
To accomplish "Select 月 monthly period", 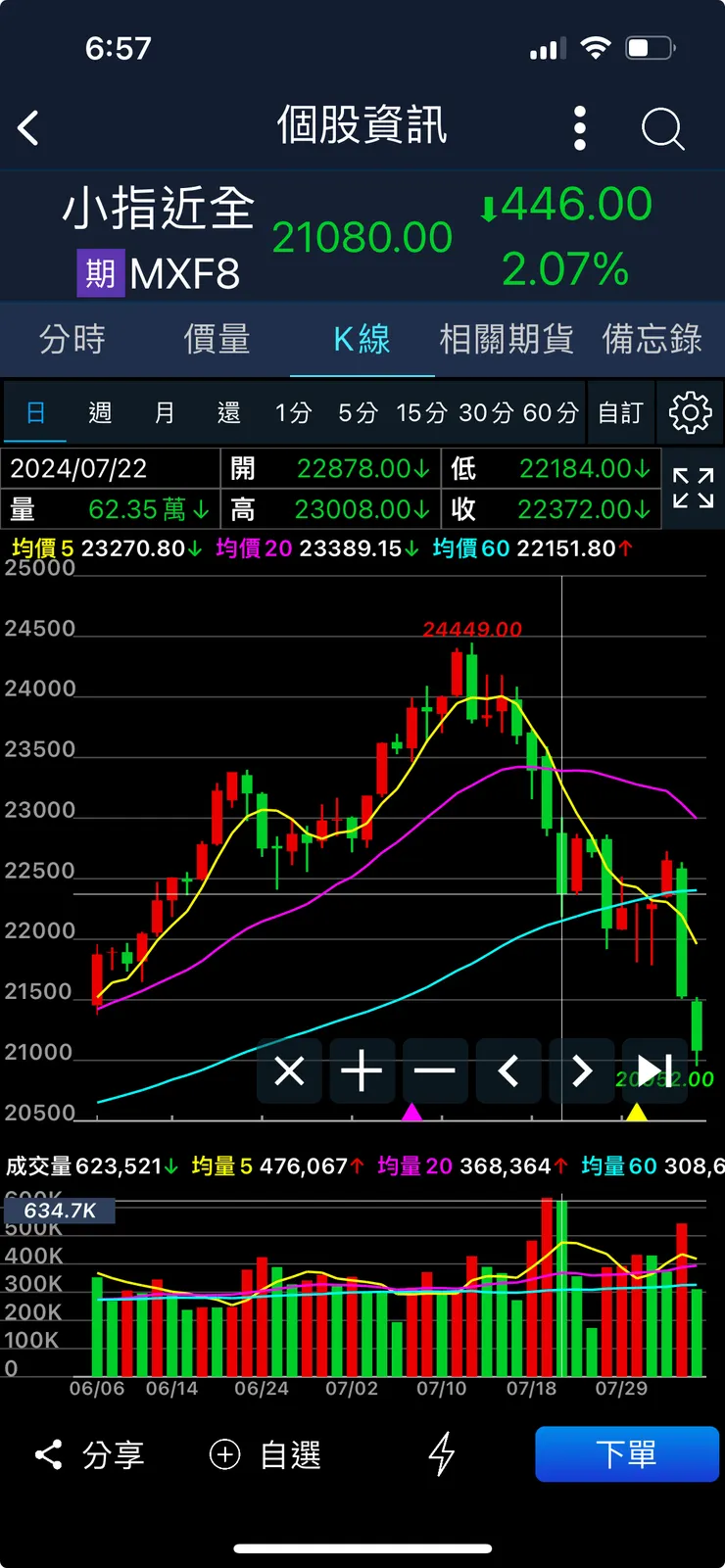I will tap(165, 412).
